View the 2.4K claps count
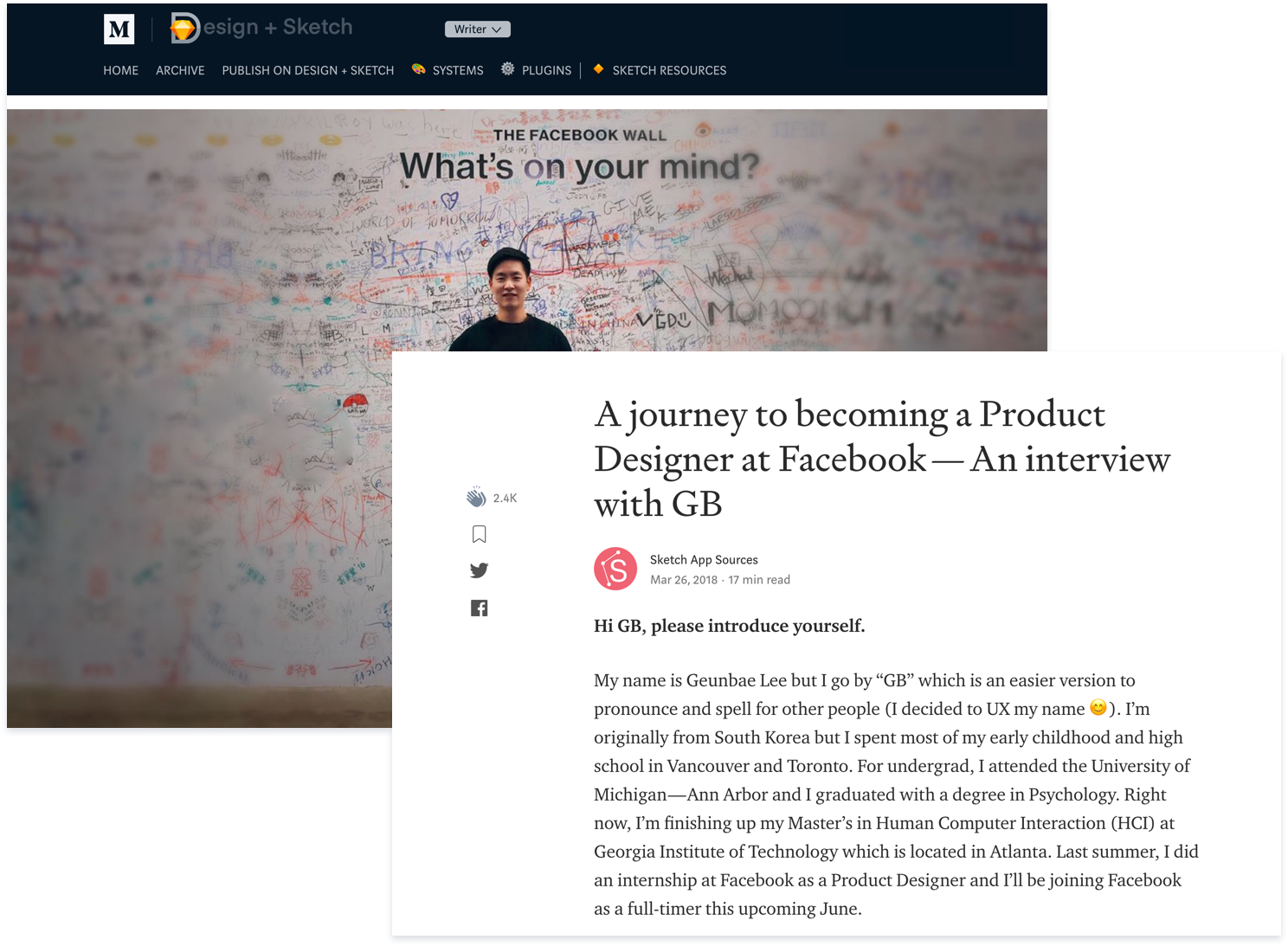Image resolution: width=1288 pixels, height=946 pixels. [x=505, y=498]
